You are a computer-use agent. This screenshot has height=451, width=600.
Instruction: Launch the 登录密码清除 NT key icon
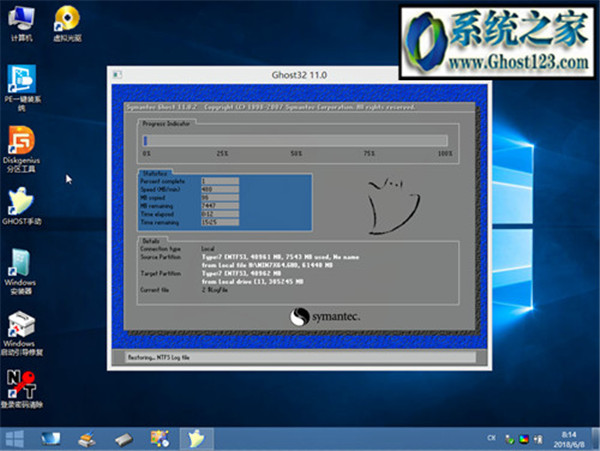click(x=21, y=389)
